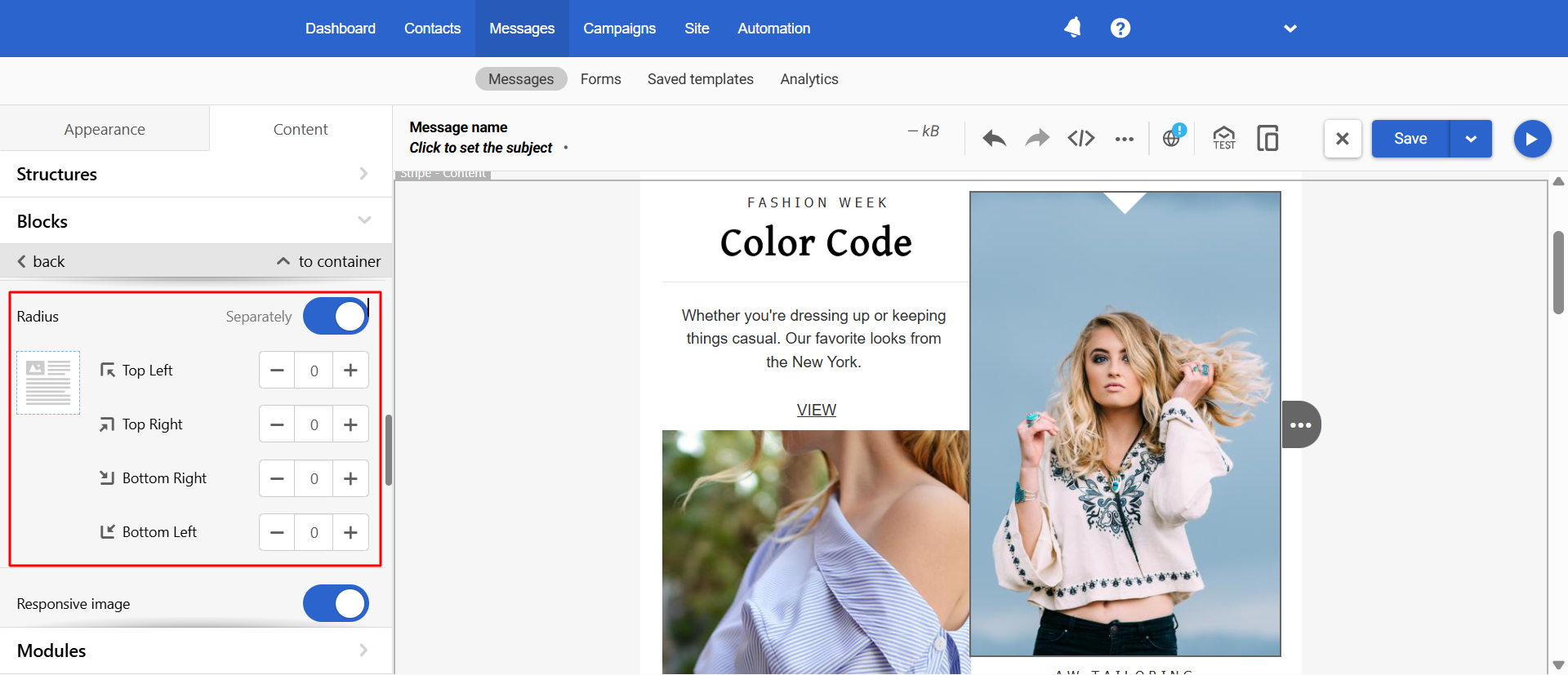The width and height of the screenshot is (1568, 675).
Task: Open the Saved templates sub-tab
Action: (701, 79)
